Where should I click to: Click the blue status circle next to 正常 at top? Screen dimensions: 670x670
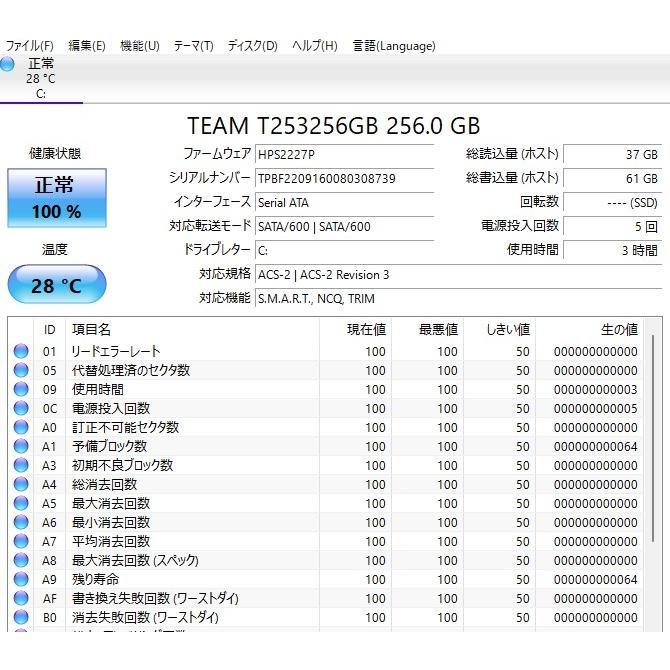7,64
